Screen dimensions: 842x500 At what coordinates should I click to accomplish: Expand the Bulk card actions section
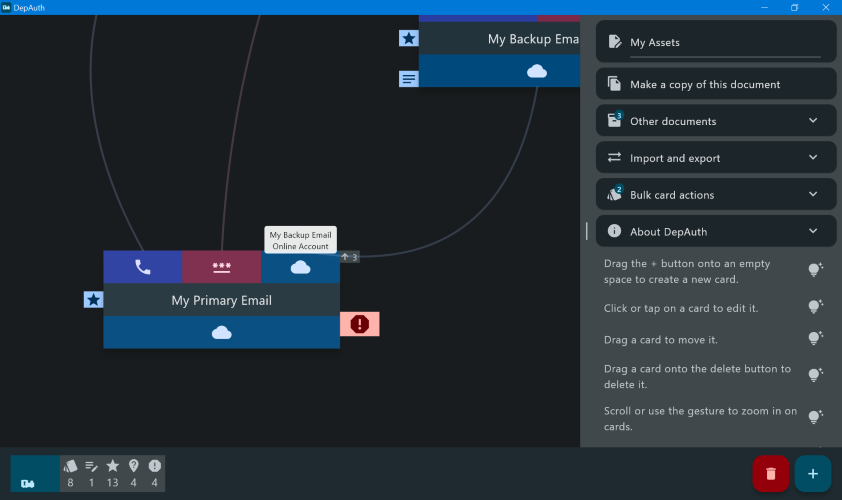coord(813,195)
